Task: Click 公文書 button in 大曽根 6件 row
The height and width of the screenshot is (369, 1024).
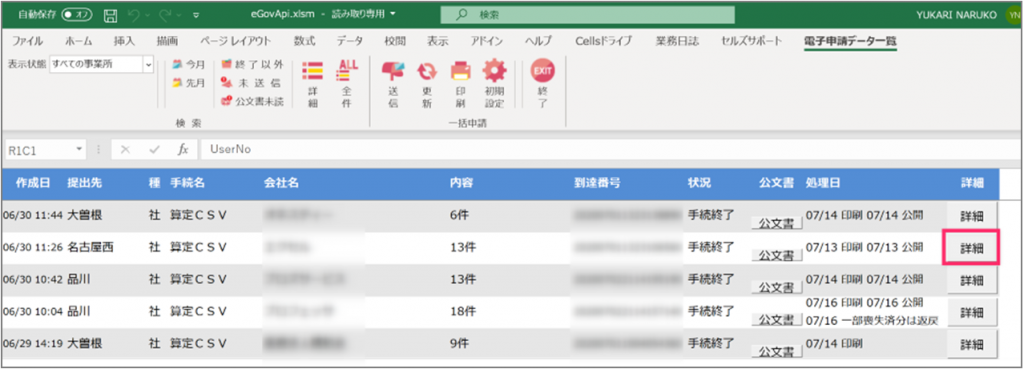Action: click(776, 223)
